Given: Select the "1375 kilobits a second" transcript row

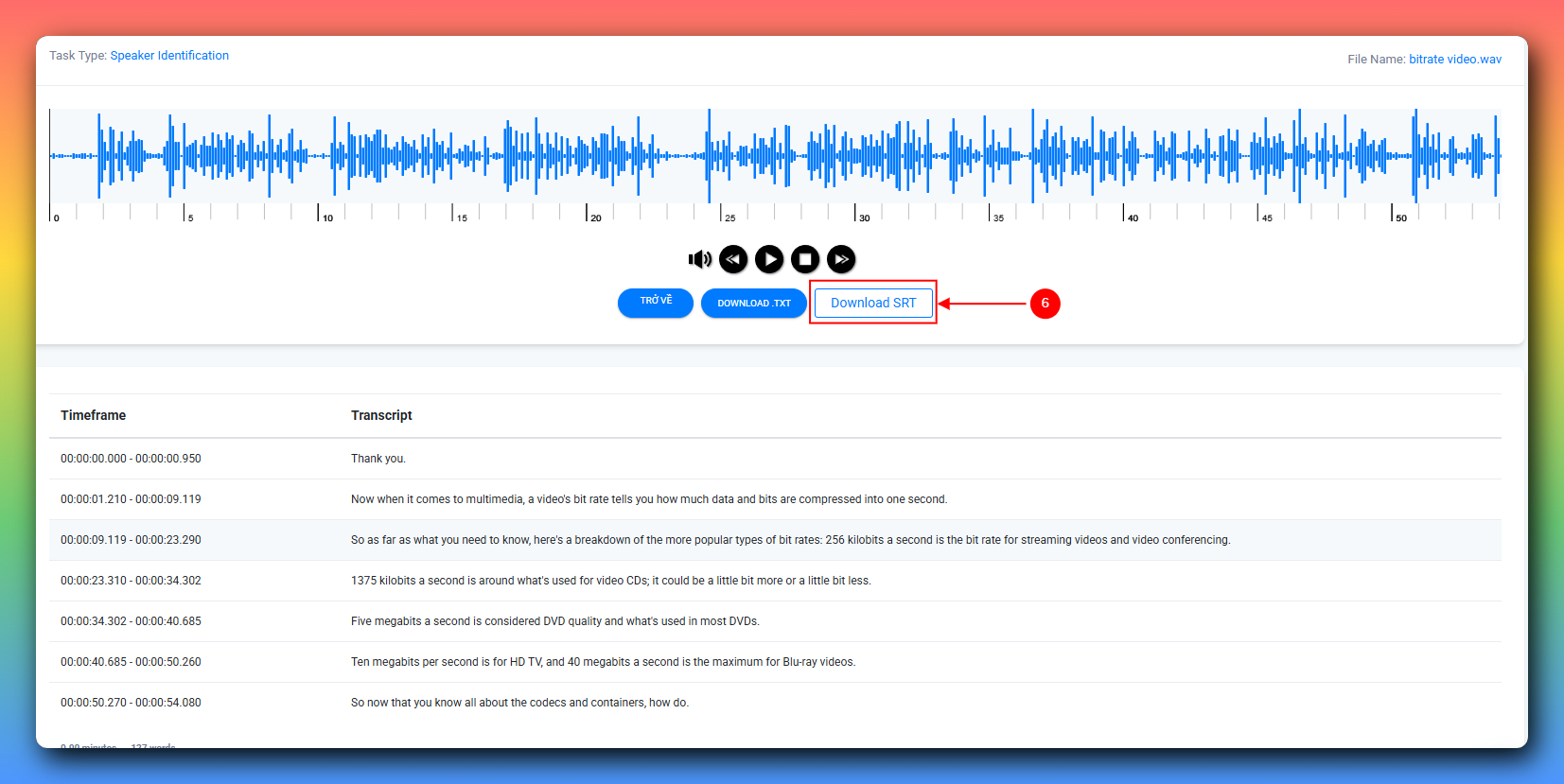Looking at the screenshot, I should (x=610, y=581).
